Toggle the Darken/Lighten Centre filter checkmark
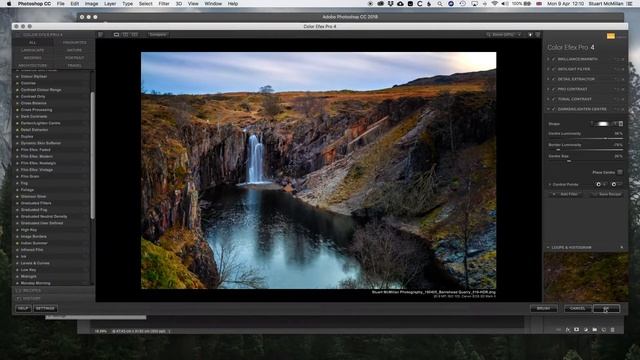This screenshot has width=640, height=360. tap(554, 109)
